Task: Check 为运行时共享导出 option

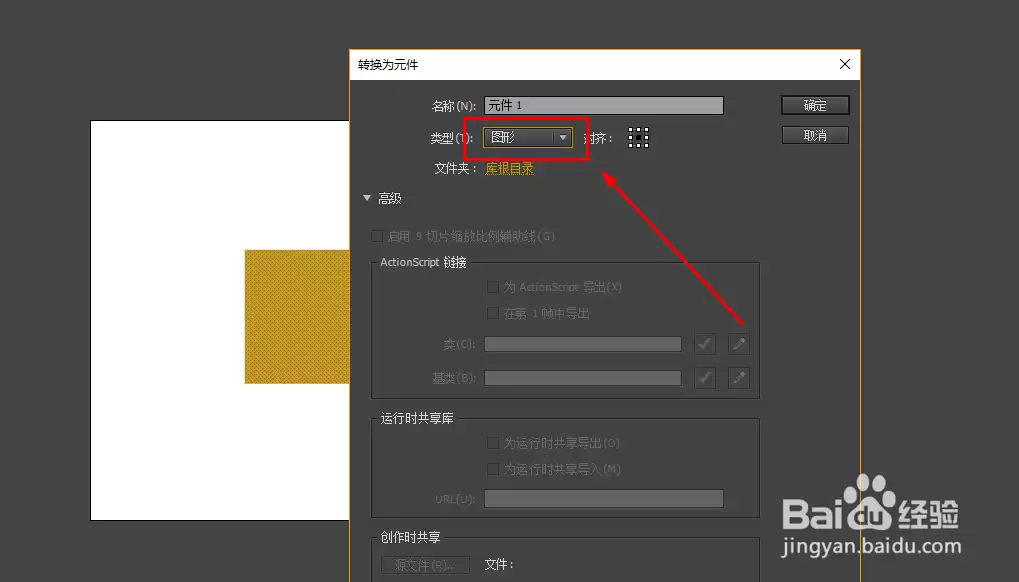Action: pyautogui.click(x=493, y=443)
